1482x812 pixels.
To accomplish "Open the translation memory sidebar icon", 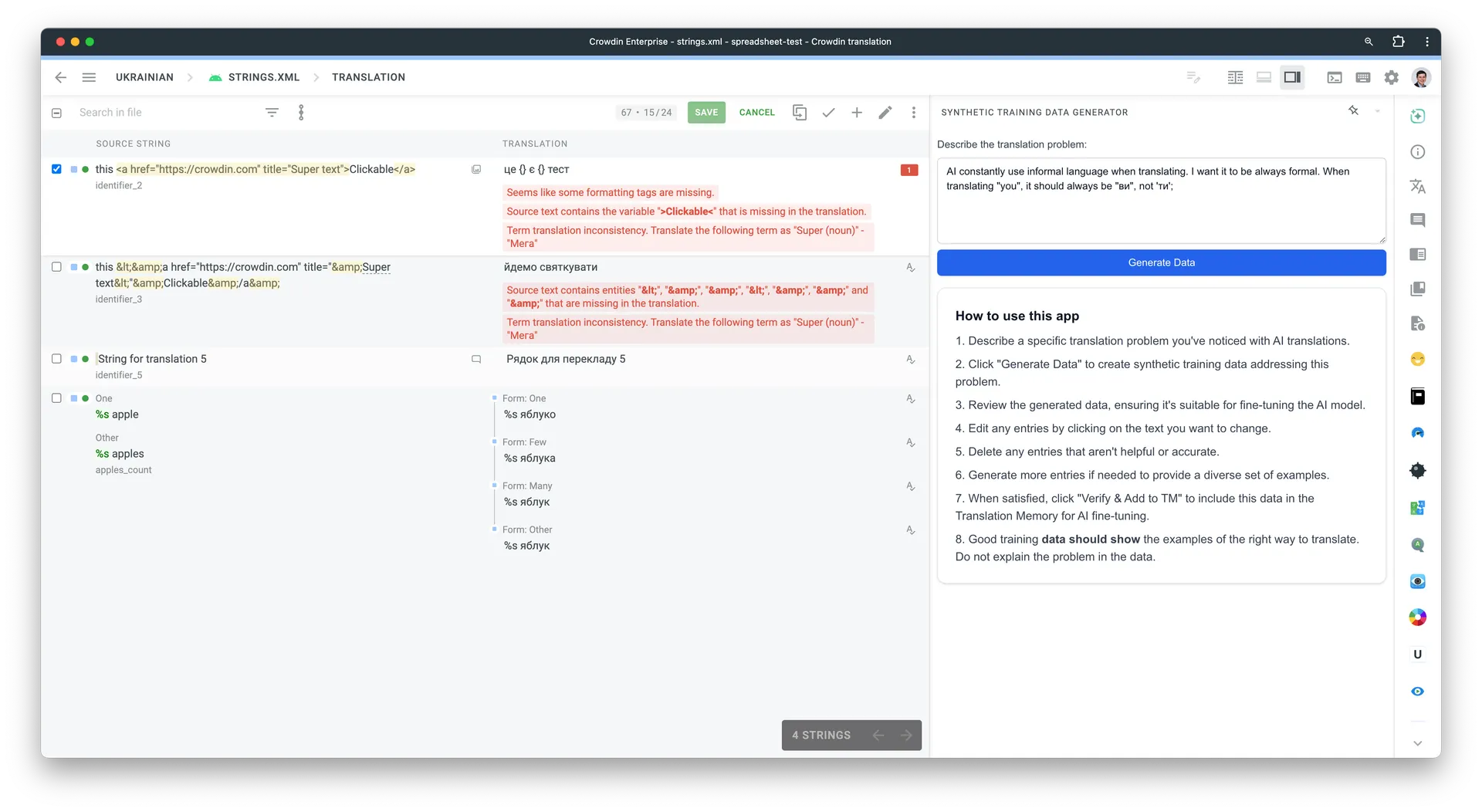I will (1417, 289).
